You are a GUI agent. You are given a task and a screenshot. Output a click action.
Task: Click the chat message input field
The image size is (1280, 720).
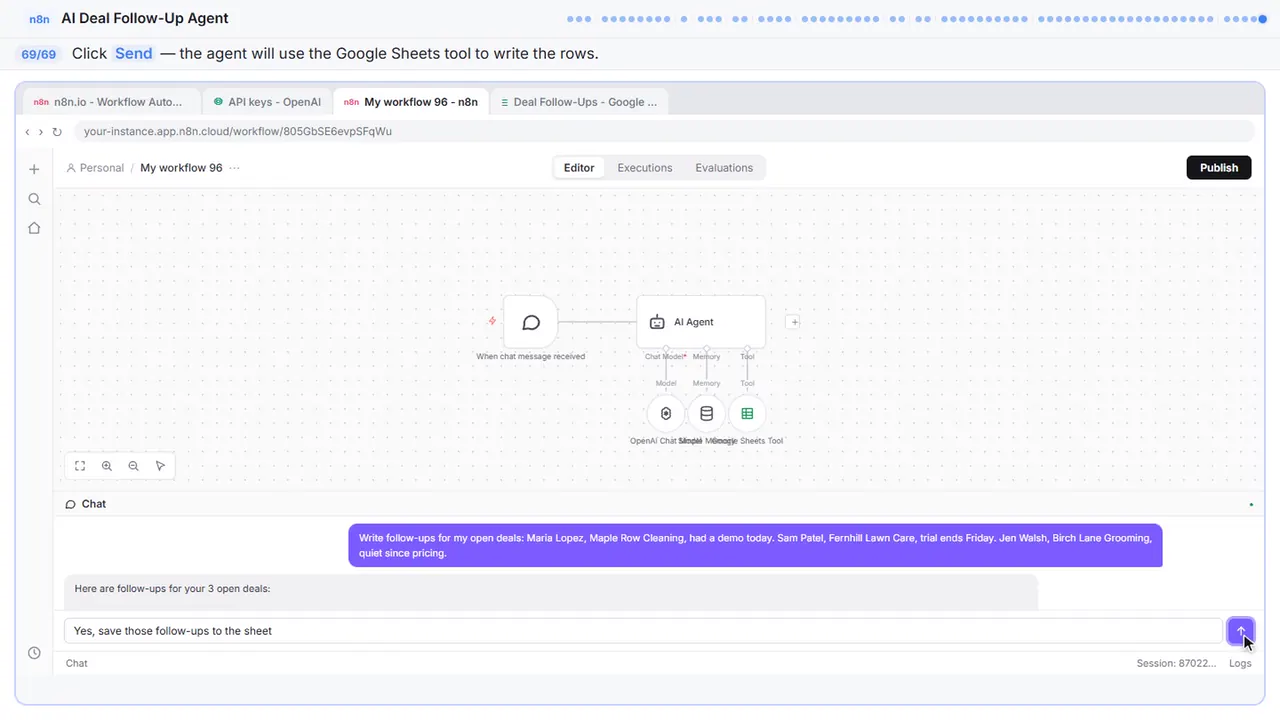(645, 631)
